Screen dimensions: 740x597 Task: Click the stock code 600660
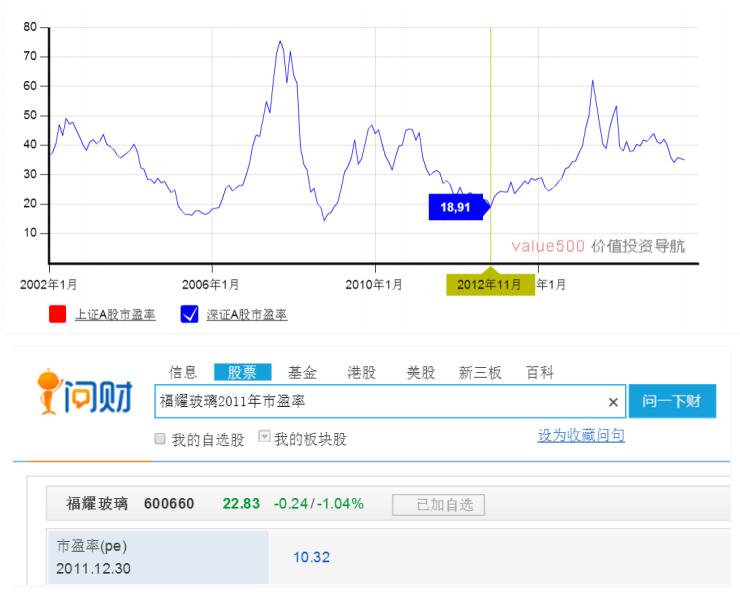169,504
